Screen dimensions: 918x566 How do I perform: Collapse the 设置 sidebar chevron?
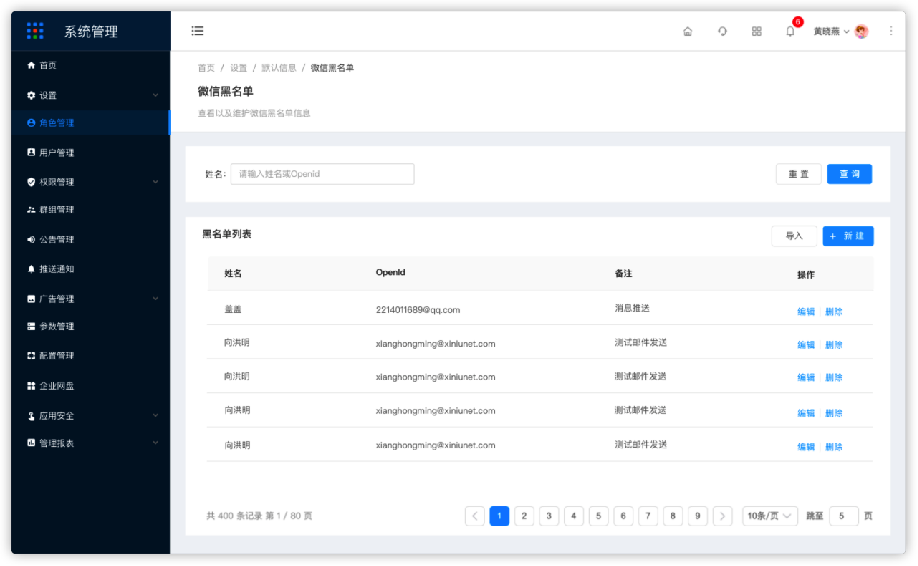pos(155,95)
